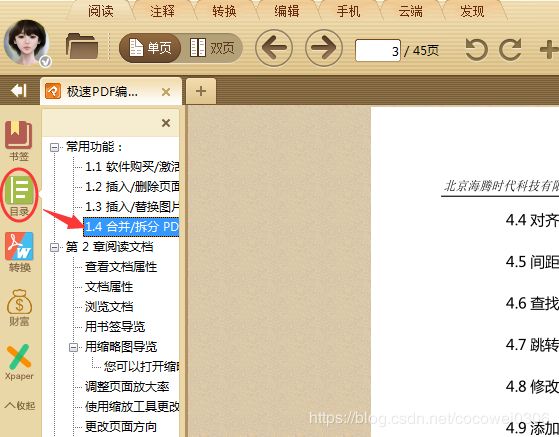The width and height of the screenshot is (559, 437).
Task: Switch to 单页 single page view
Action: (150, 48)
